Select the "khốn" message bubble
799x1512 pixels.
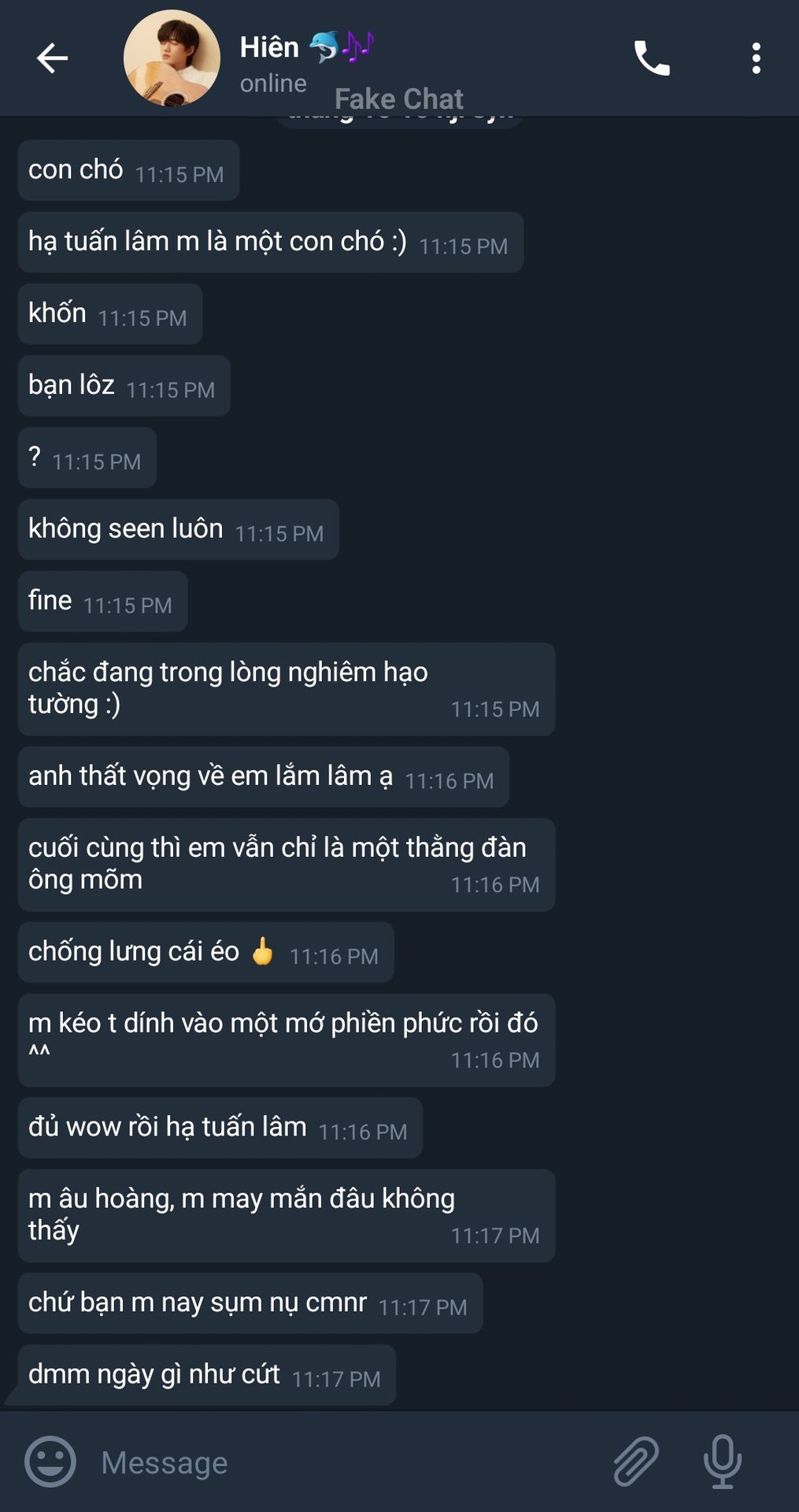coord(110,313)
